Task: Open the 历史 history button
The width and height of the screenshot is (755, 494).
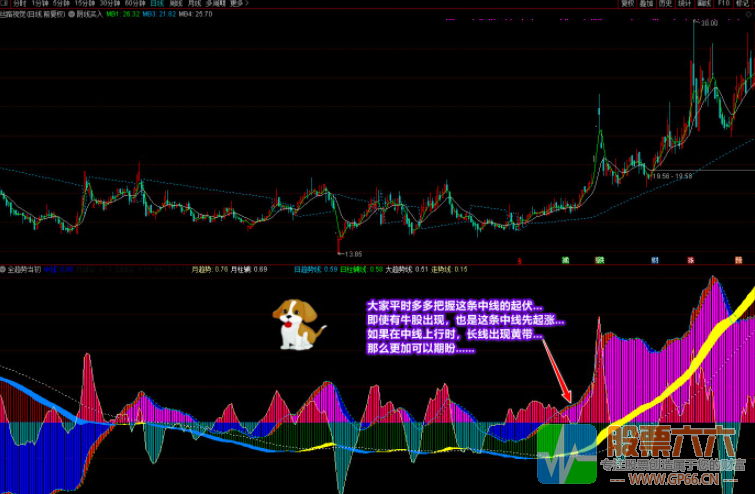Action: 666,4
